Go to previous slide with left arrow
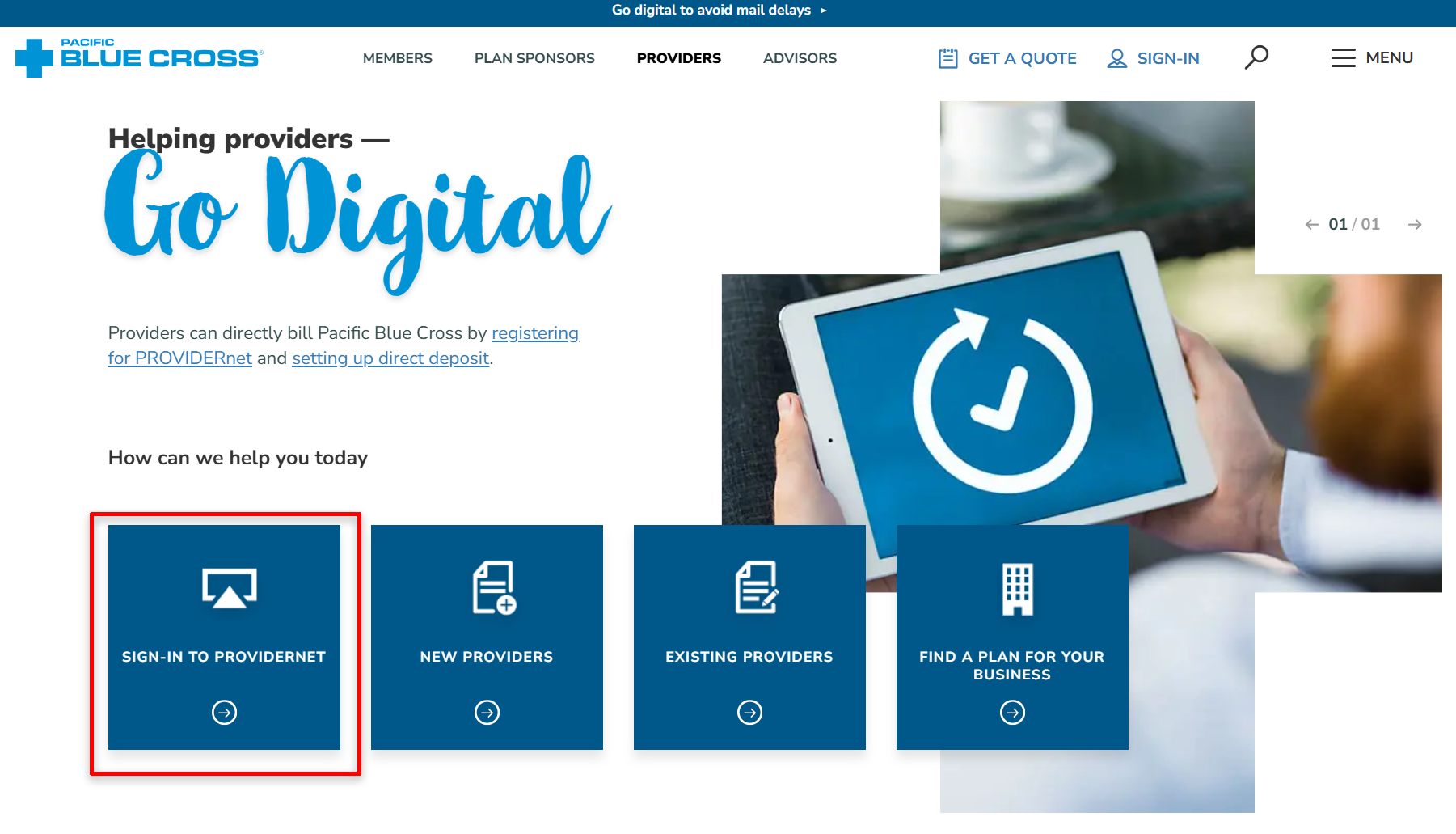 1312,225
